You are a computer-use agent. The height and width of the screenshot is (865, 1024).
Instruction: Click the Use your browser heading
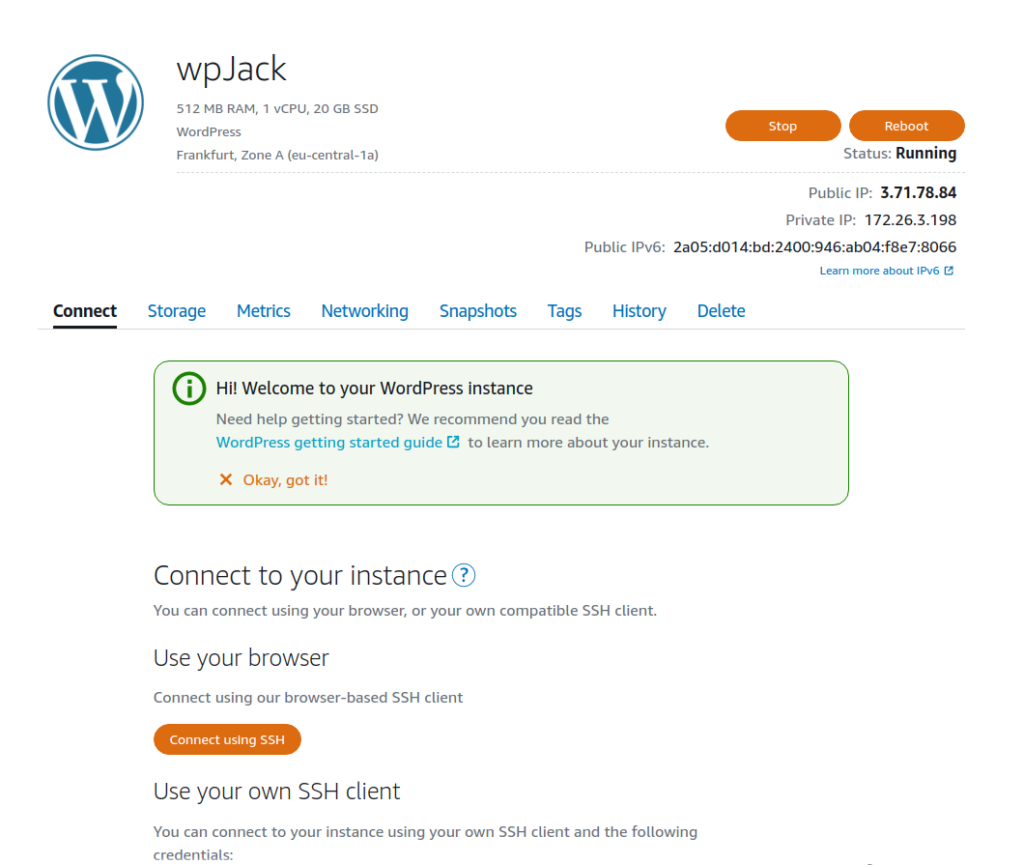click(241, 658)
